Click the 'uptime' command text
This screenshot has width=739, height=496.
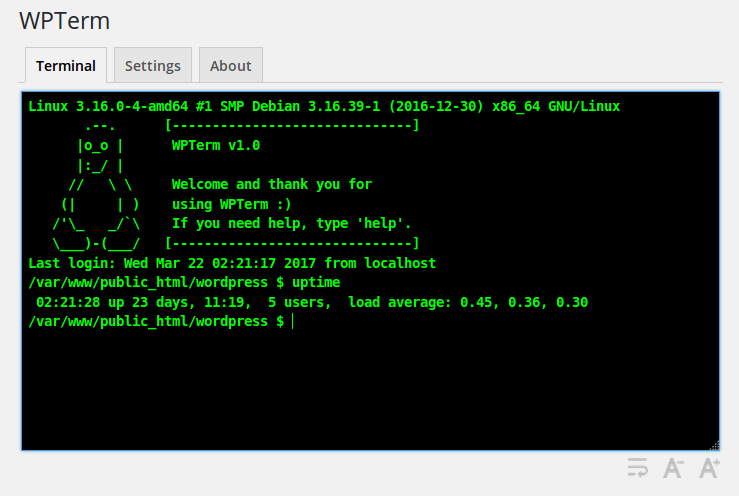(x=316, y=282)
